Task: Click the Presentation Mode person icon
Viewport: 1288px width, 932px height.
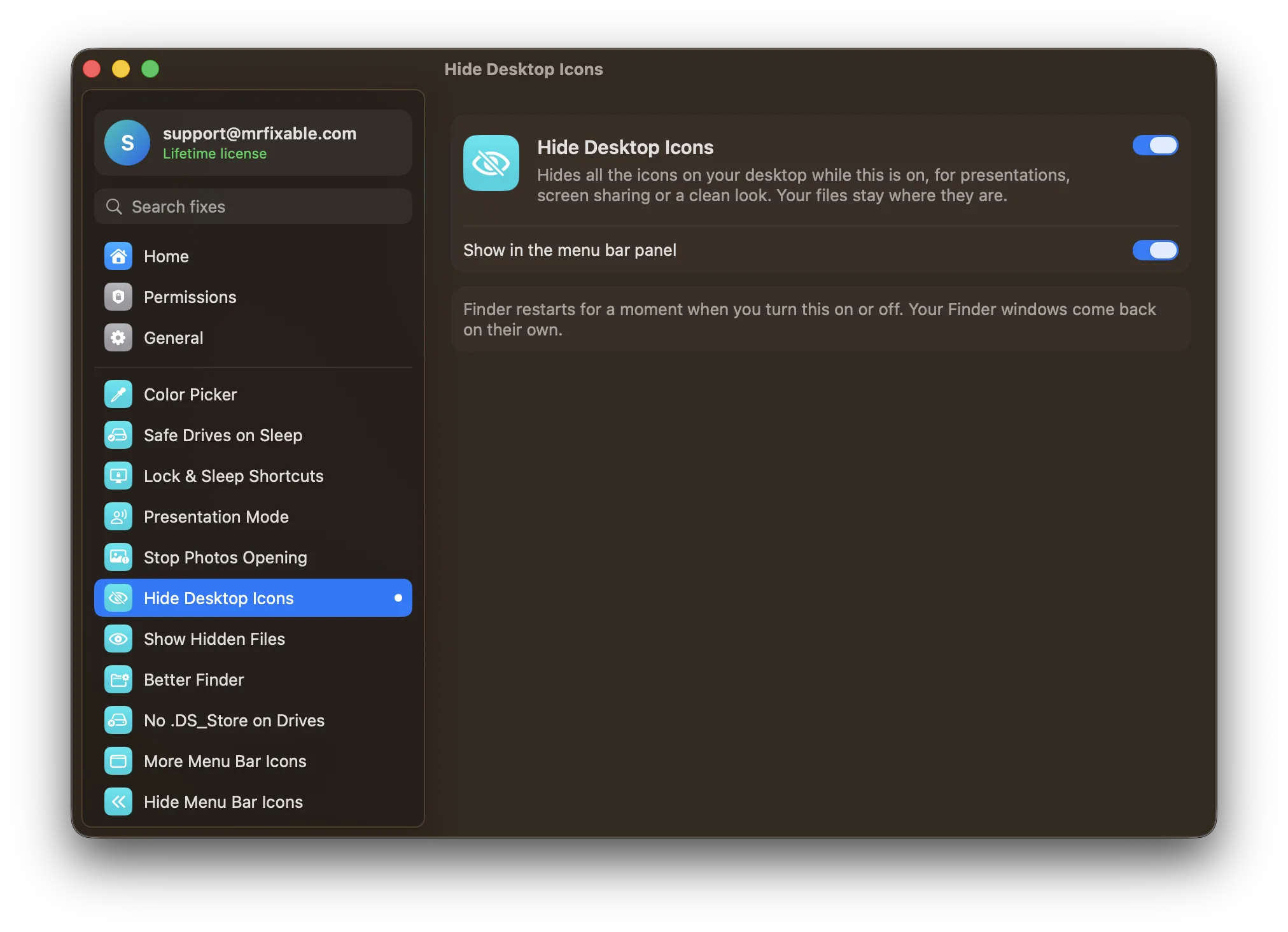Action: pos(118,516)
